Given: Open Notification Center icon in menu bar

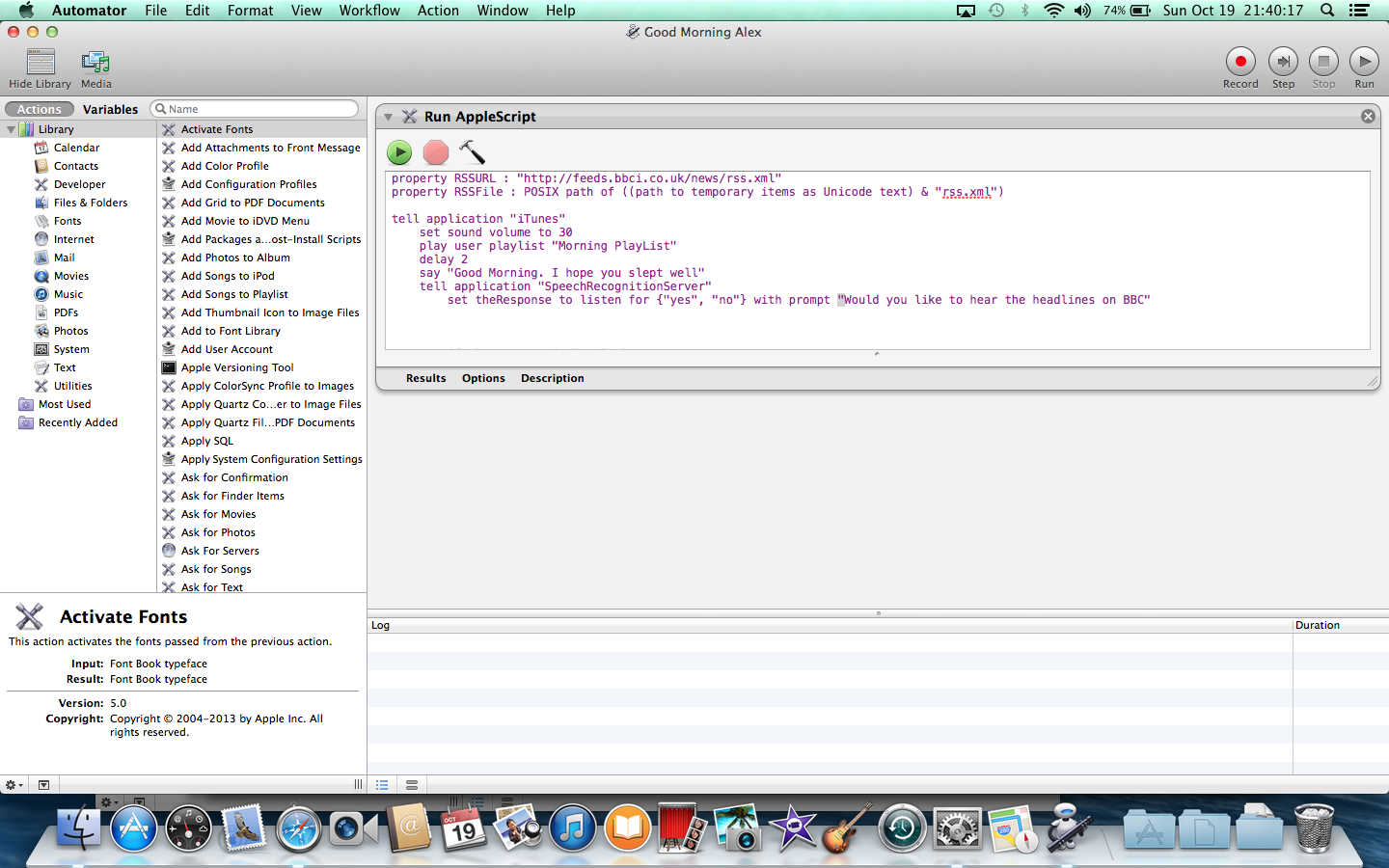Looking at the screenshot, I should (1359, 11).
